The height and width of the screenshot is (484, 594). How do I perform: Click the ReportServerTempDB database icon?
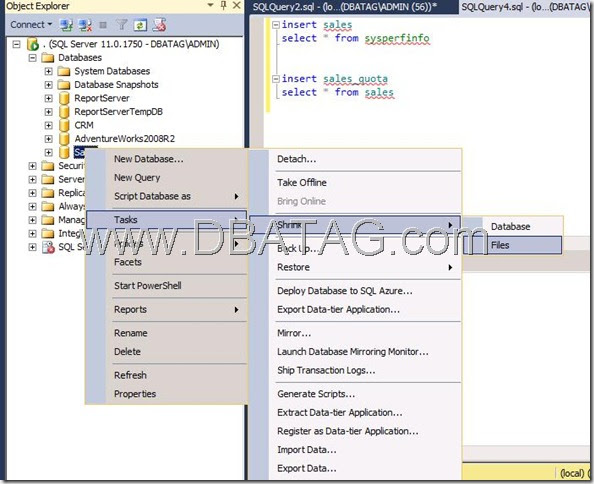[64, 112]
